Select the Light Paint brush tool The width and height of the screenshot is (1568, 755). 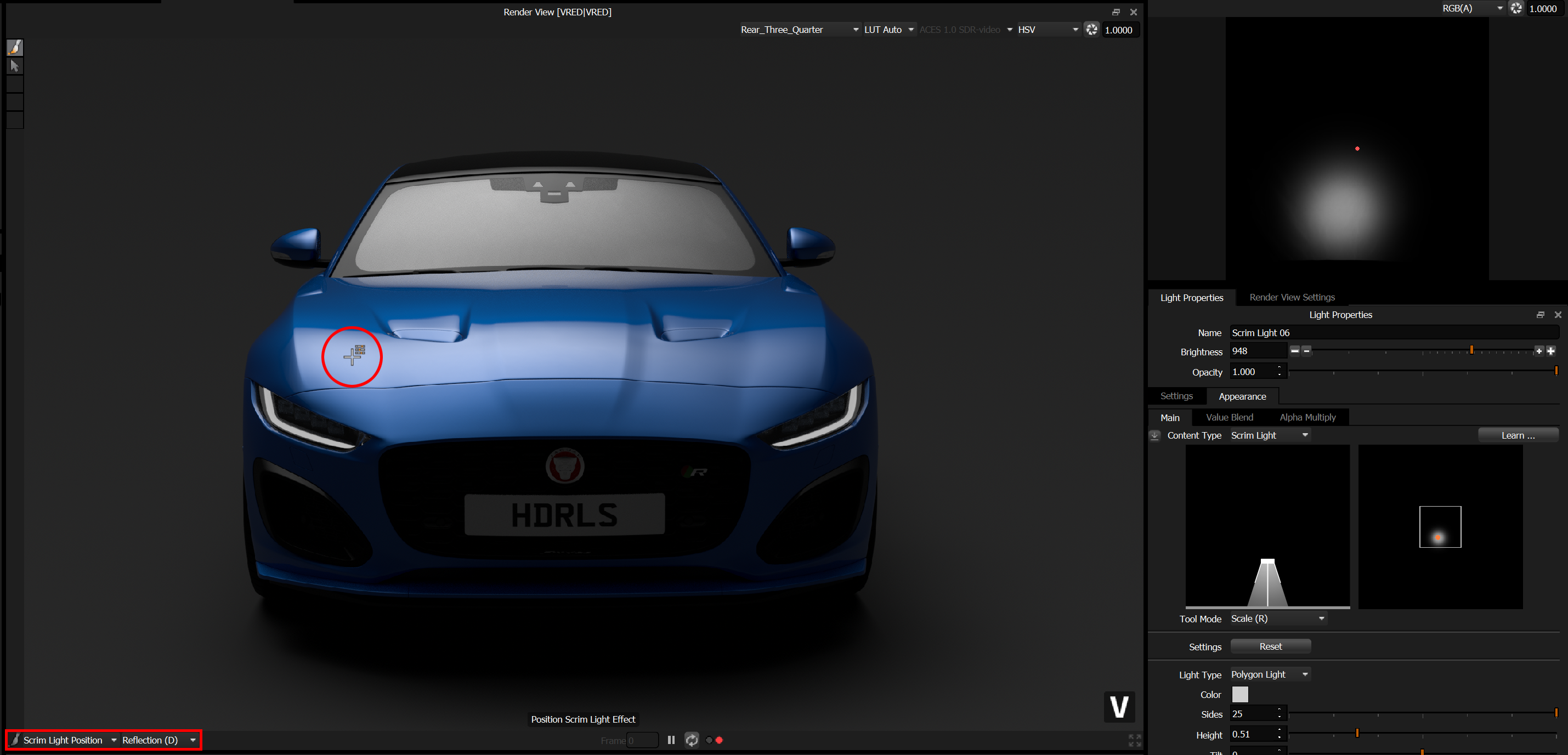point(15,48)
